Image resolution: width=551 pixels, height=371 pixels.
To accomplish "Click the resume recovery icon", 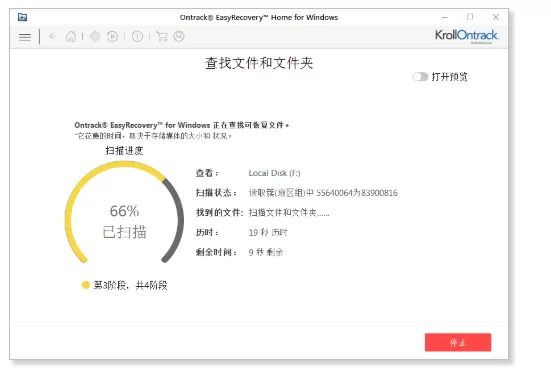I will [112, 36].
